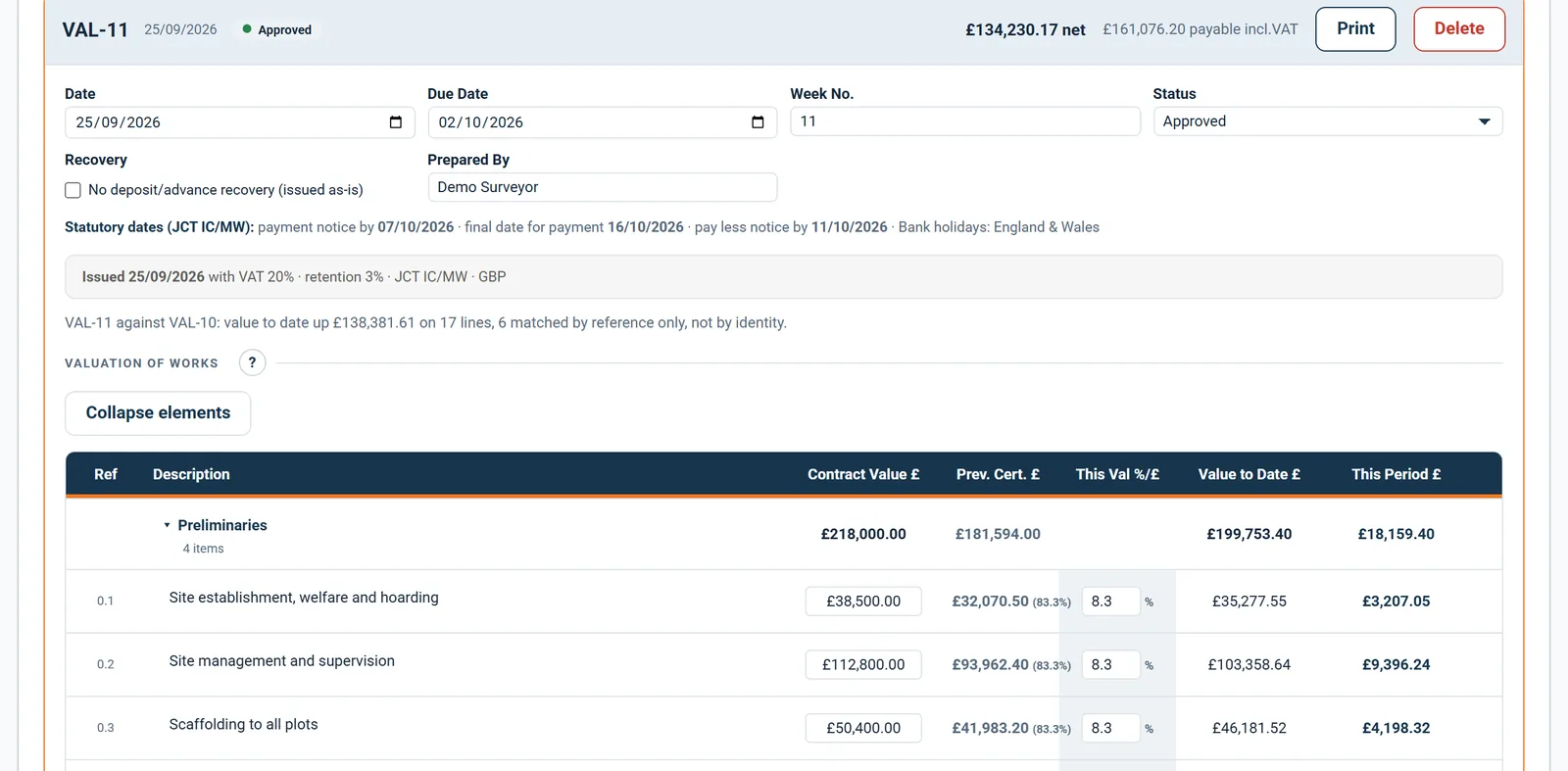Click the Collapse elements button
1568x771 pixels.
[158, 413]
